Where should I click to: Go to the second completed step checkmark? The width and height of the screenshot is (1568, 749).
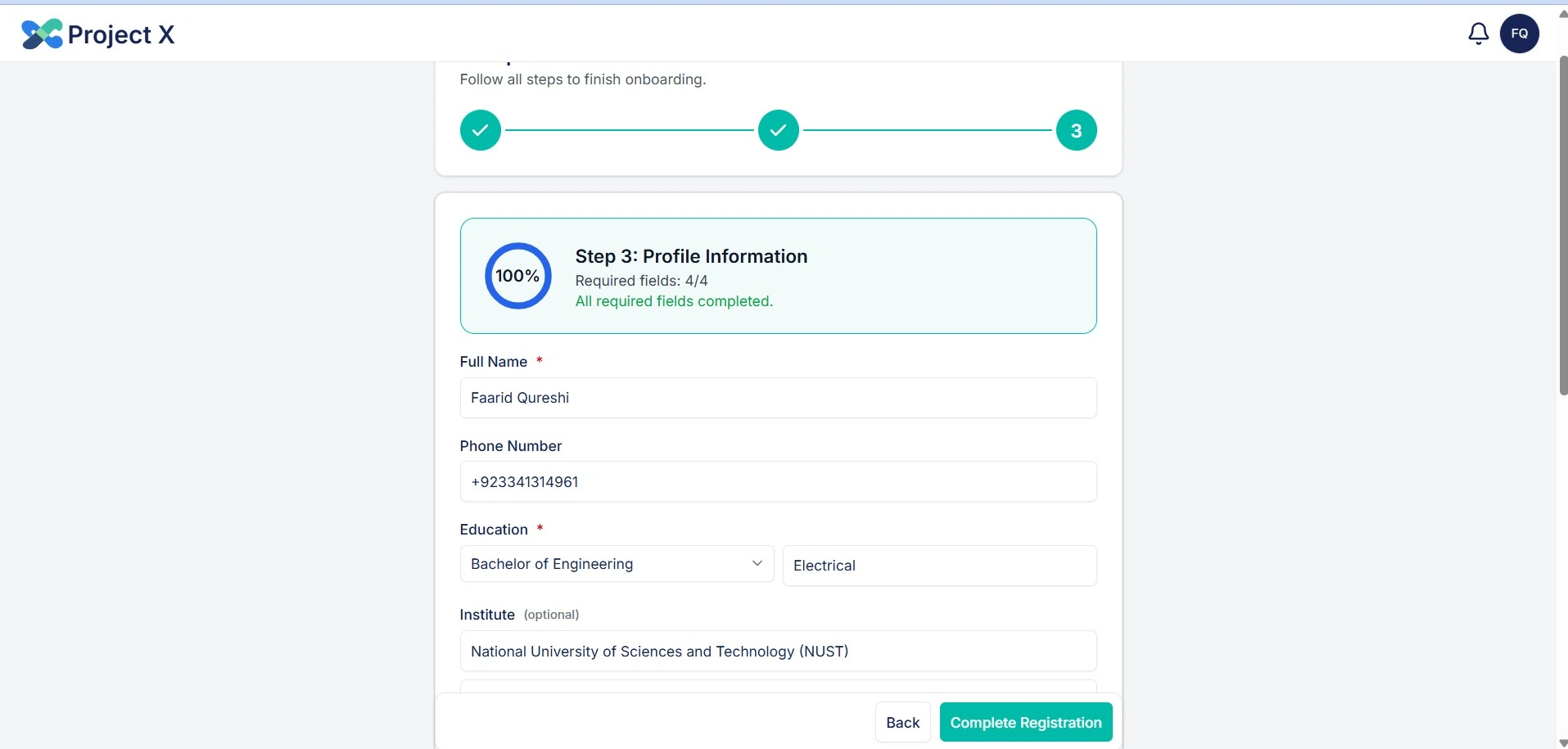[x=778, y=130]
